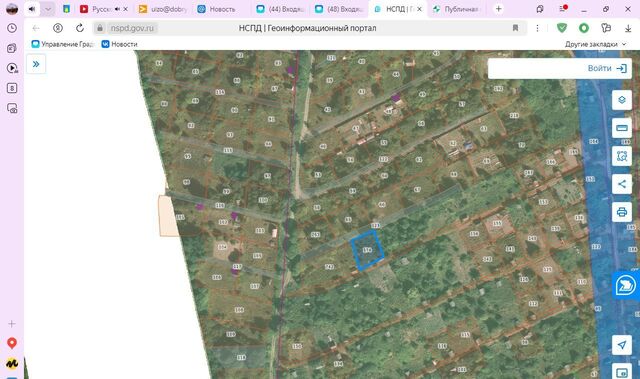Open the browser downloads icon
This screenshot has height=379, width=640.
[628, 28]
